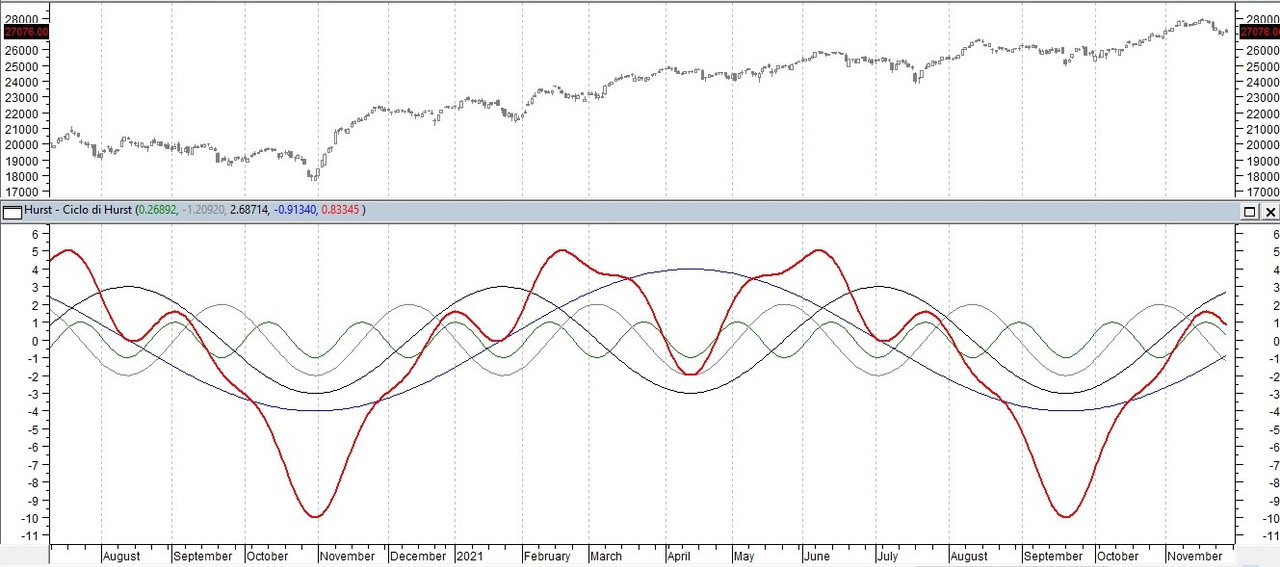
Task: Click the March label on time axis
Action: click(x=605, y=556)
